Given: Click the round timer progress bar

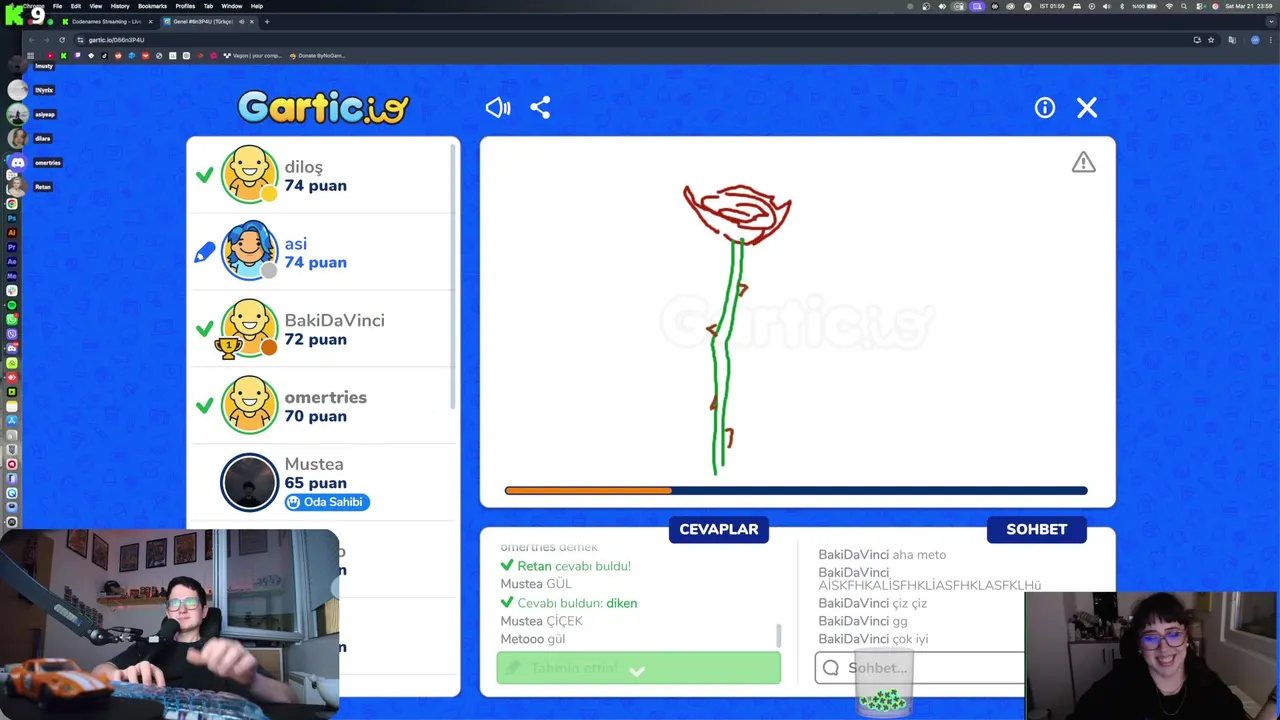Looking at the screenshot, I should [x=796, y=490].
